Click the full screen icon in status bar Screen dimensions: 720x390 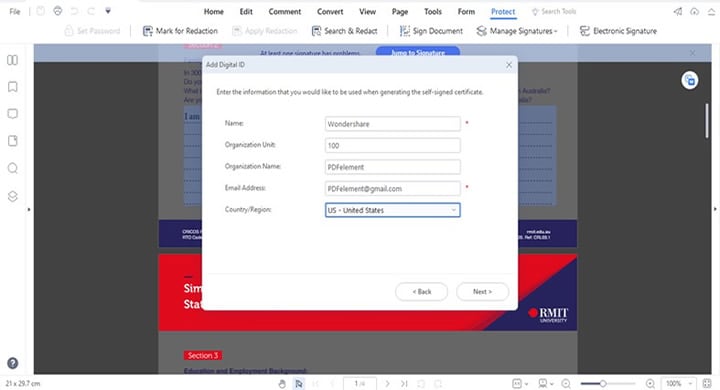pos(707,384)
